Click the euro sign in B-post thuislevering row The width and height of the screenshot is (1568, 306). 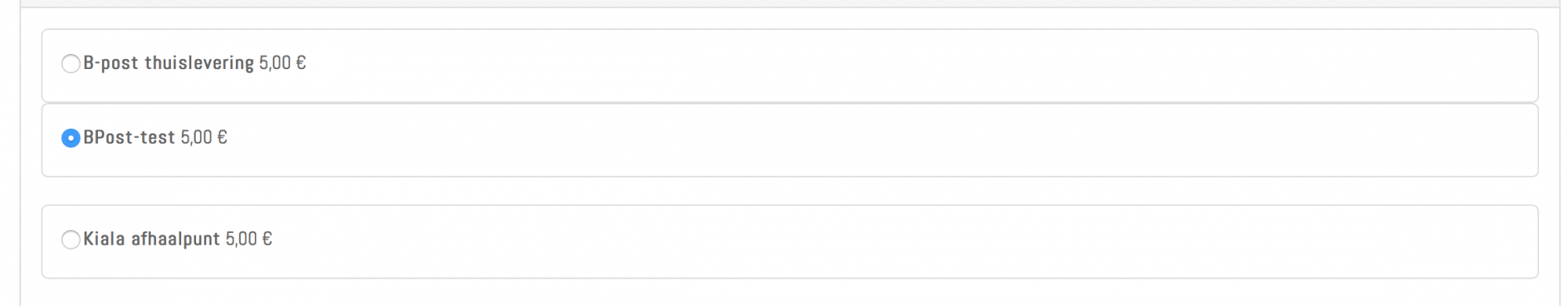click(x=301, y=63)
